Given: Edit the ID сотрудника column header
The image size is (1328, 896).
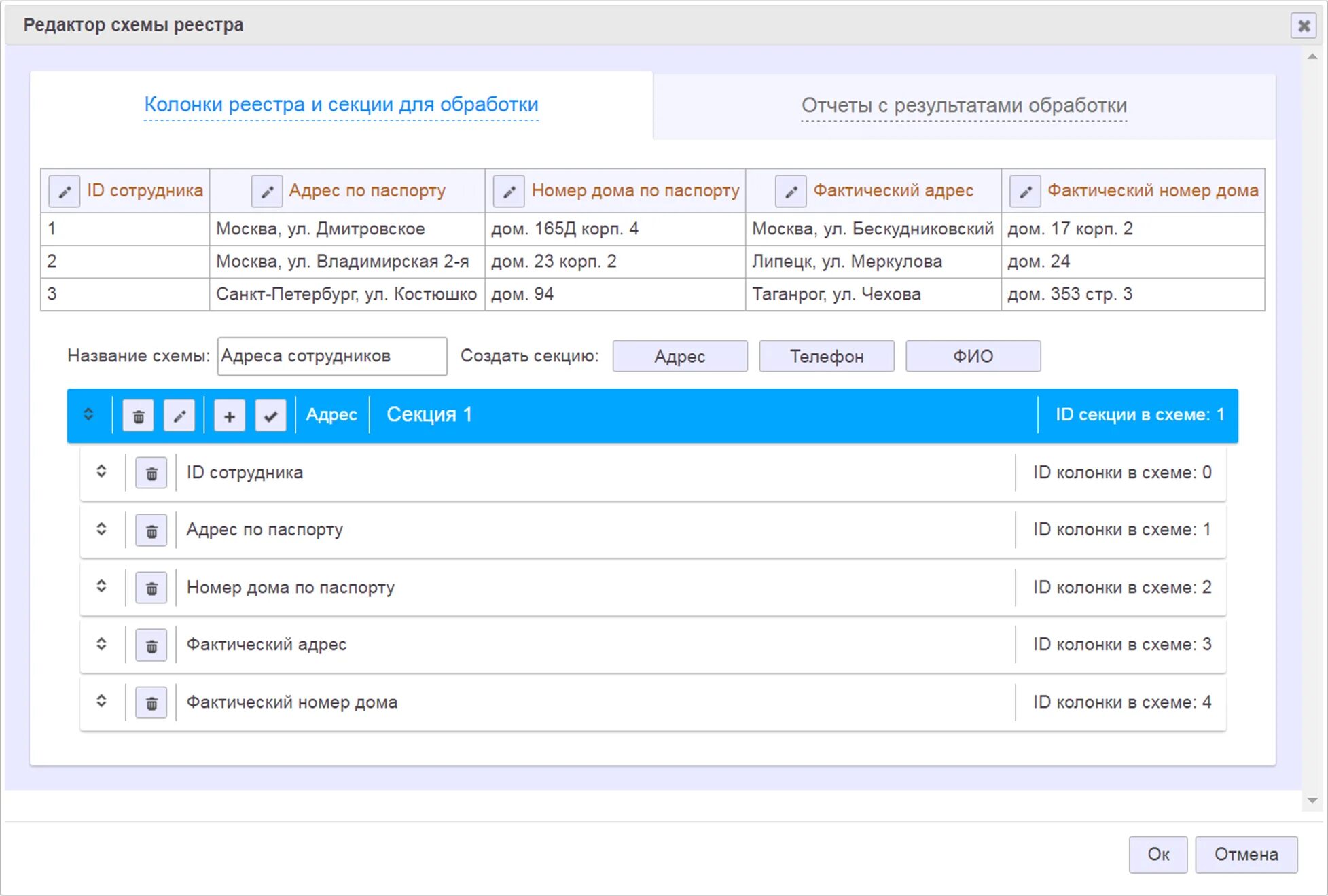Looking at the screenshot, I should click(64, 192).
